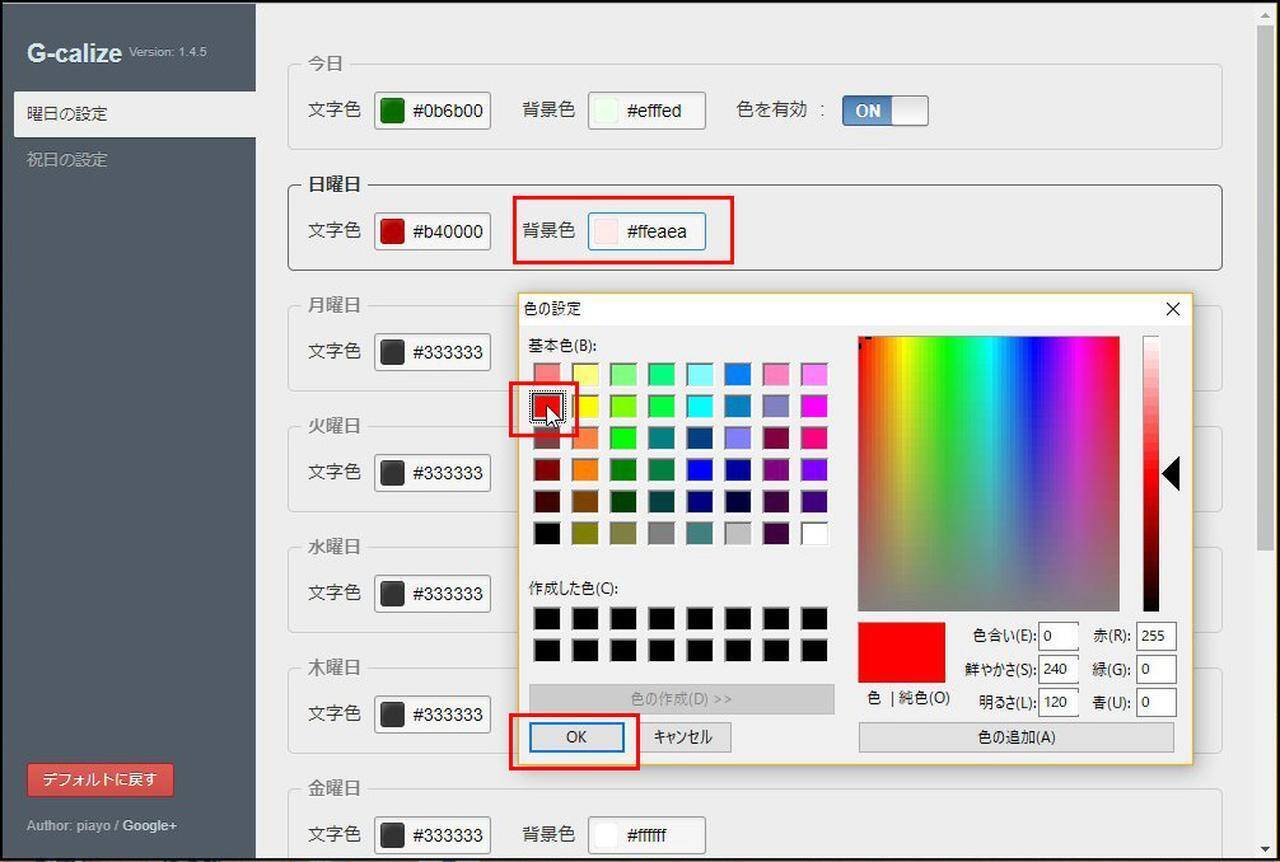Click OK in the color dialog
The width and height of the screenshot is (1280, 862).
(x=576, y=737)
